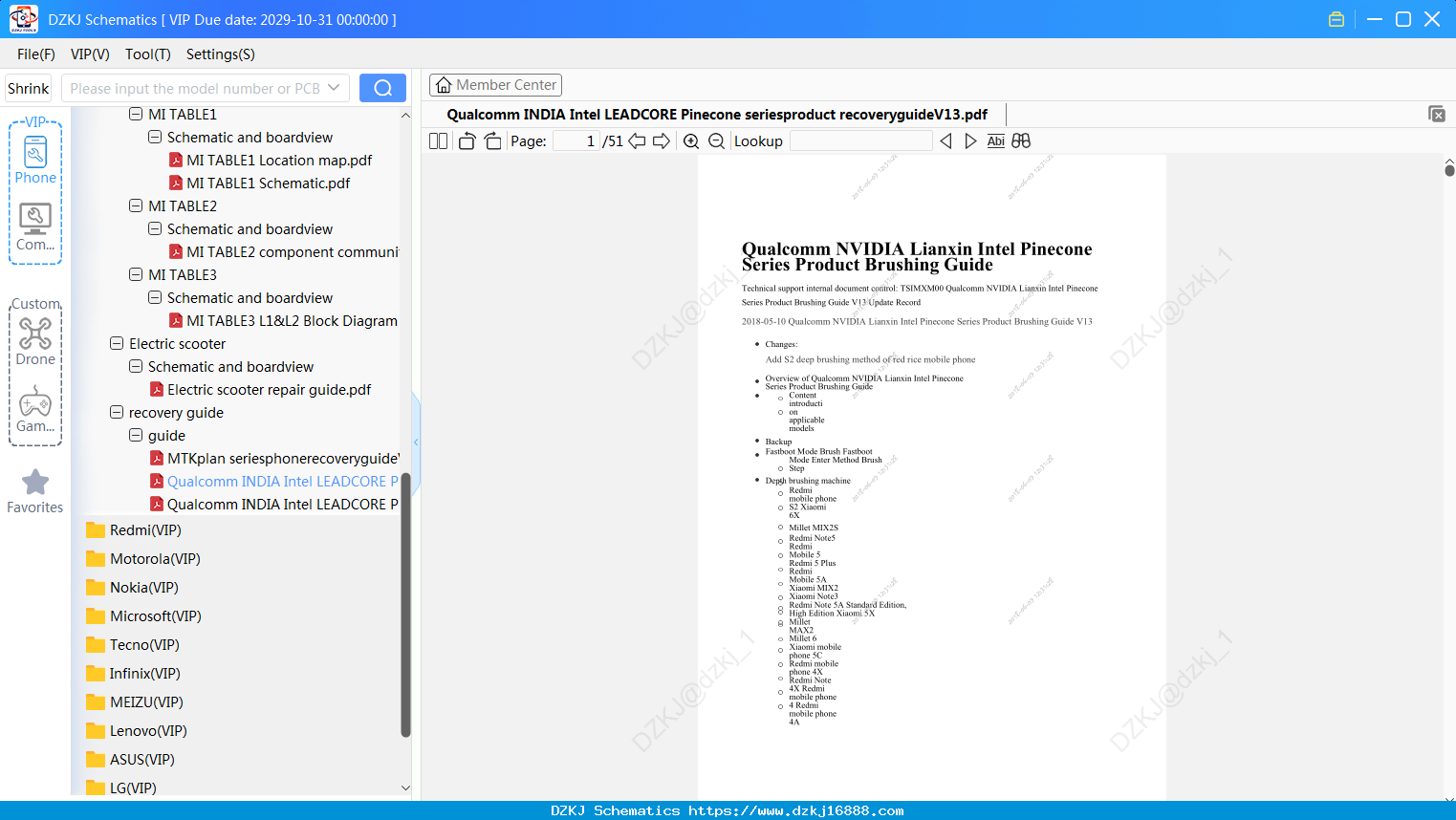Collapse Schematic and boardview under Electric scooter
Screen dimensions: 1456x820
coord(136,367)
